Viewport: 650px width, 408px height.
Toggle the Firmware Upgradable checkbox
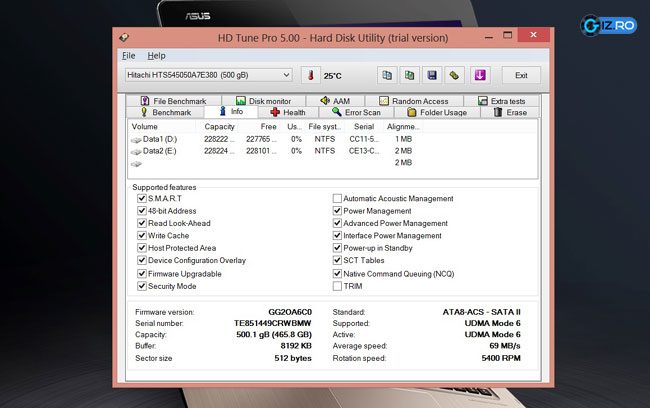(x=142, y=274)
